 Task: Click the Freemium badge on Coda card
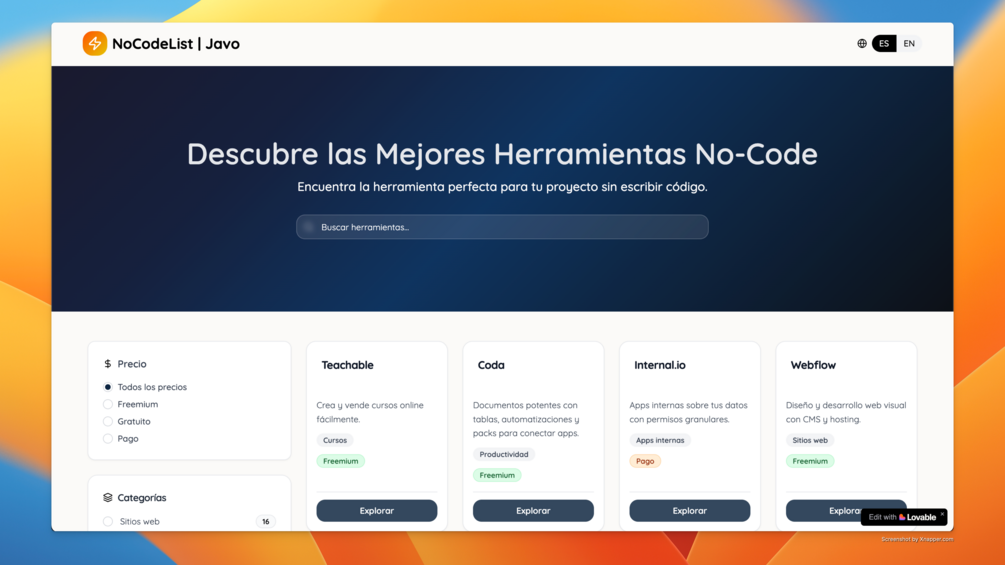pos(497,475)
